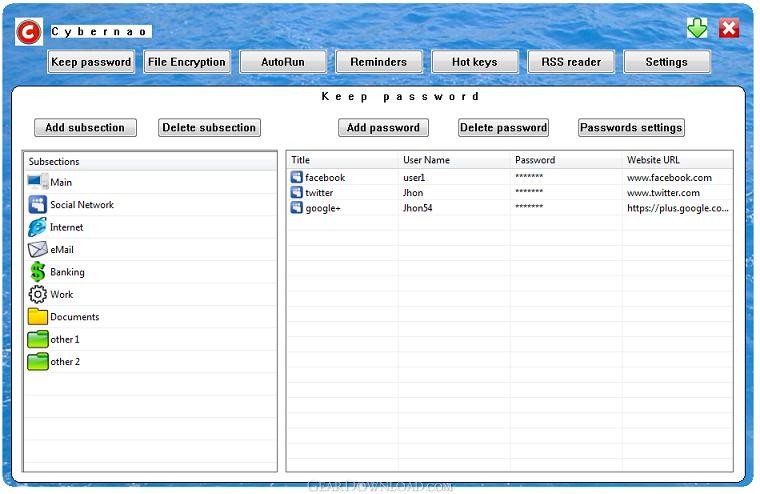Viewport: 760px width, 494px height.
Task: Click the Cybernao title text
Action: point(100,32)
